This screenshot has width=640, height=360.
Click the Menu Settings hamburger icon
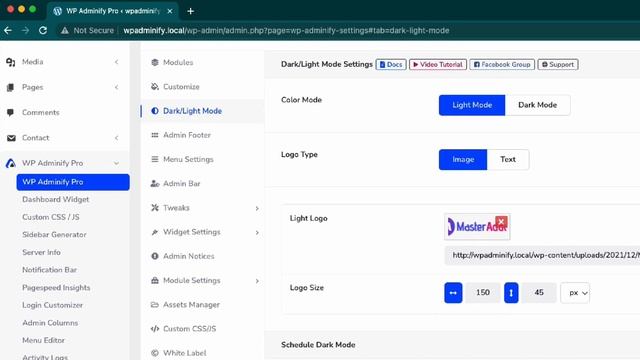point(155,159)
